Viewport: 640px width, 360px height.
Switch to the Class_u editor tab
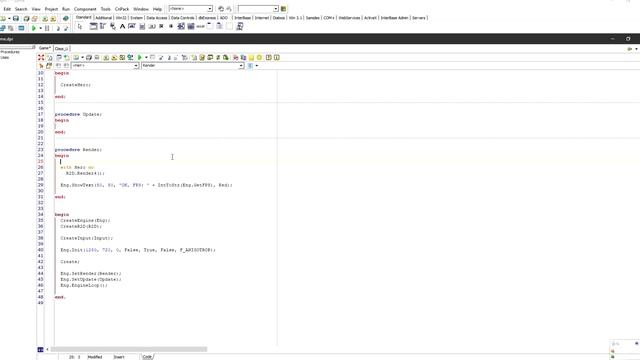click(x=62, y=49)
